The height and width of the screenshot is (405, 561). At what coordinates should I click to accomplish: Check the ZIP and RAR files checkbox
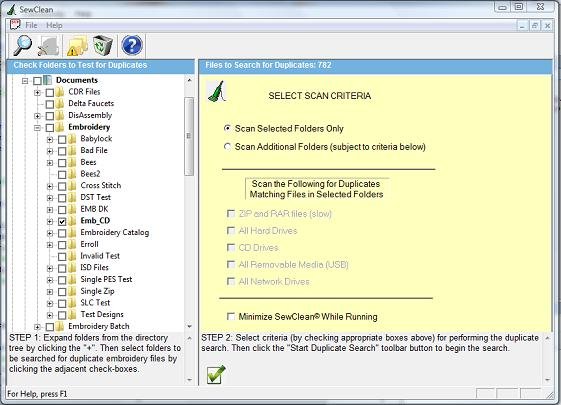pos(231,214)
